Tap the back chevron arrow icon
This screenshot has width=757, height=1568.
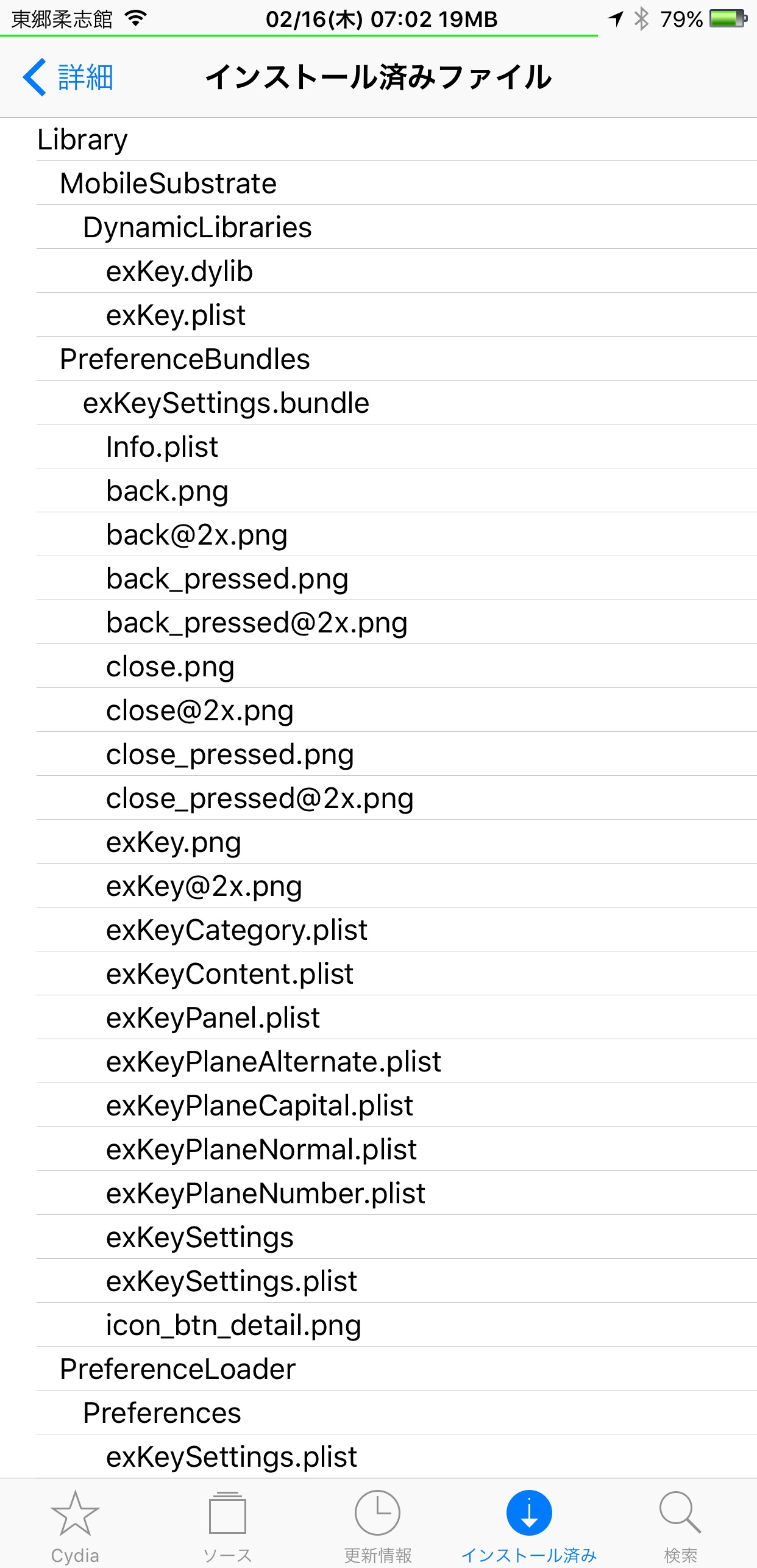click(35, 77)
